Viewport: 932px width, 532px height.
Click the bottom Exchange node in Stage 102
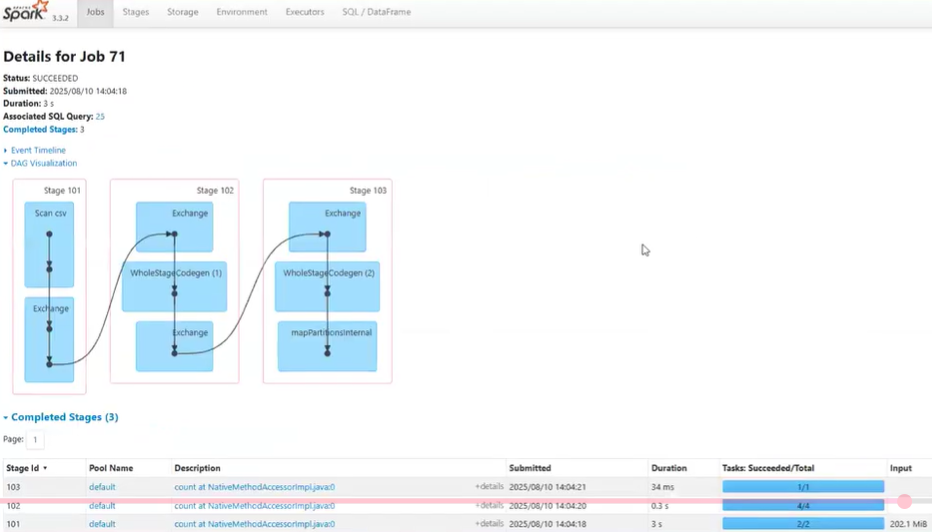[175, 346]
